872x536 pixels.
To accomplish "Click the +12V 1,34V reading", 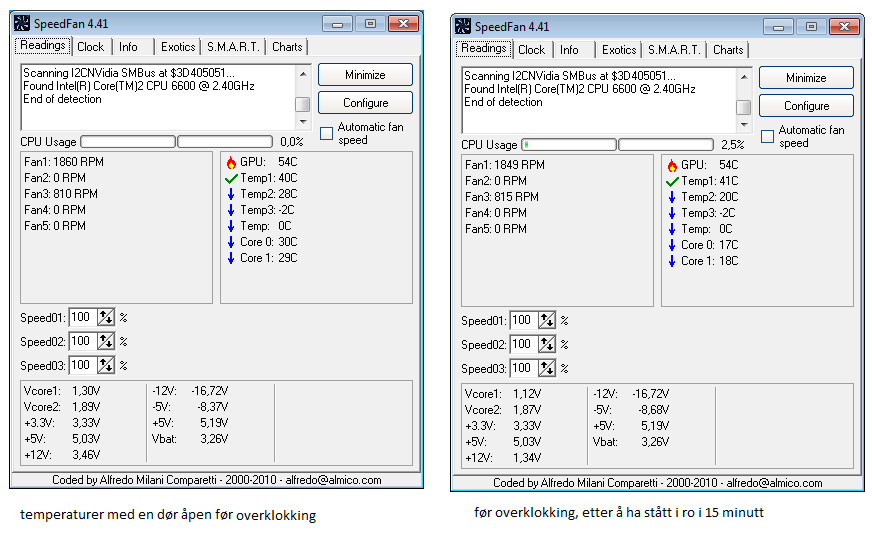I will [503, 458].
